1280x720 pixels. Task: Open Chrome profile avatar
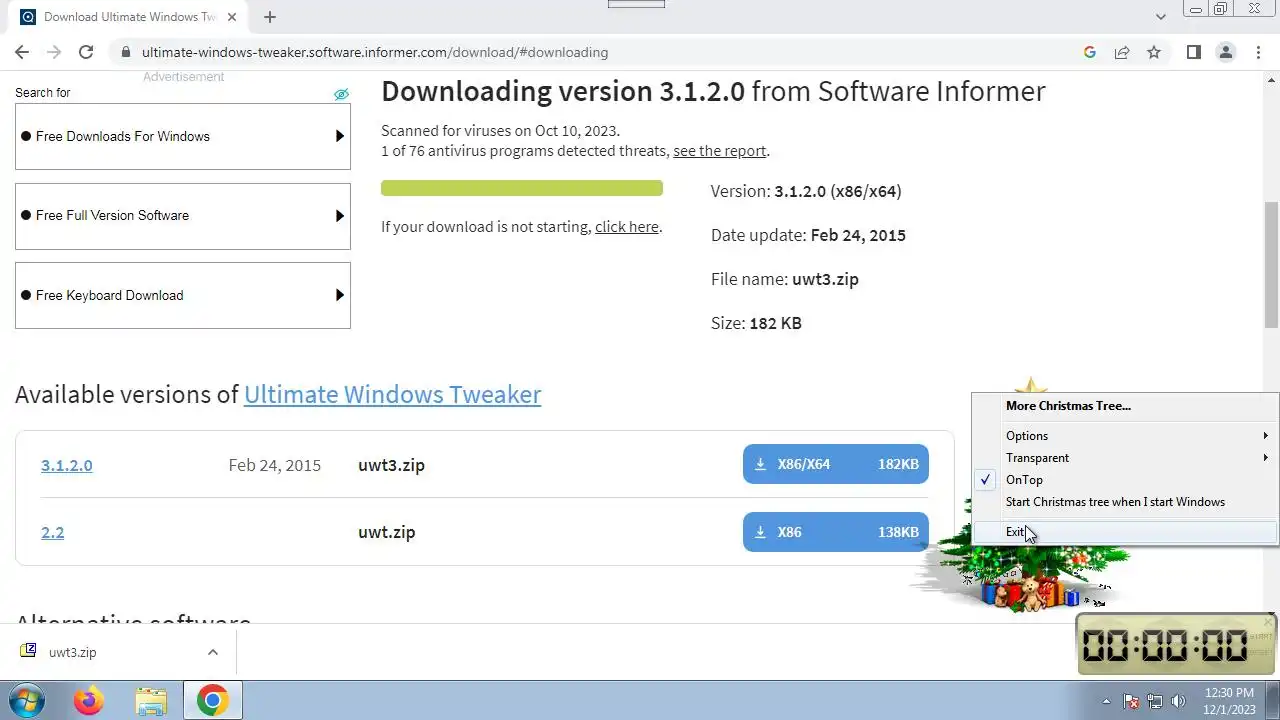click(x=1225, y=52)
